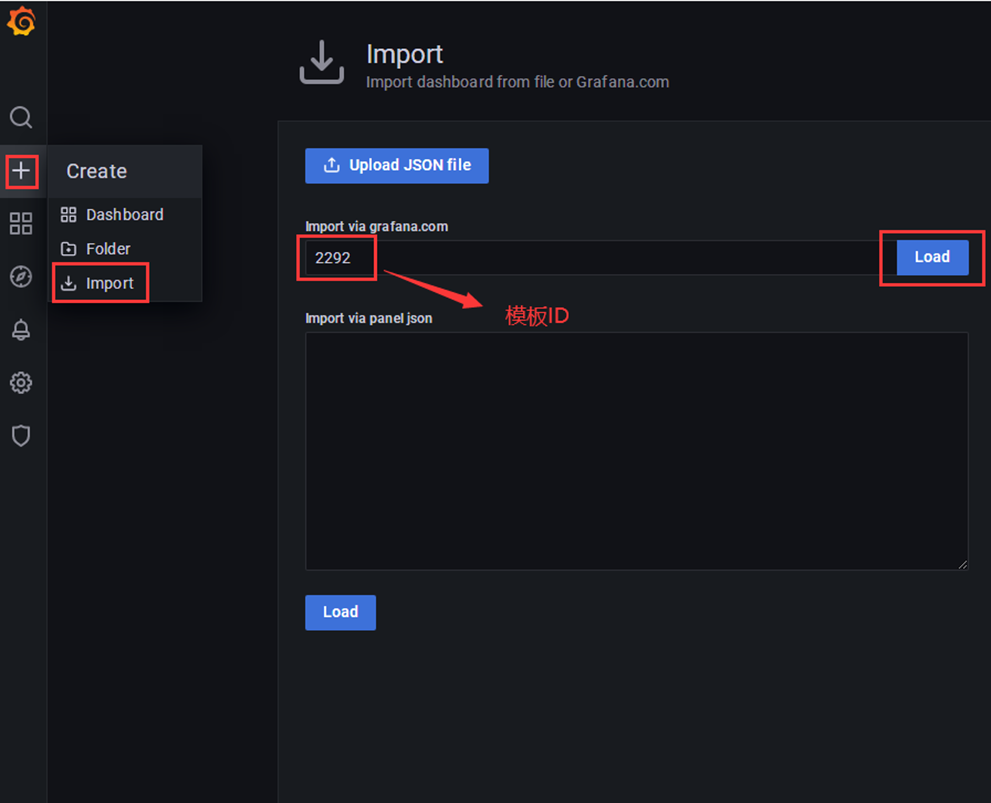
Task: Select Import in the Create menu
Action: (97, 283)
